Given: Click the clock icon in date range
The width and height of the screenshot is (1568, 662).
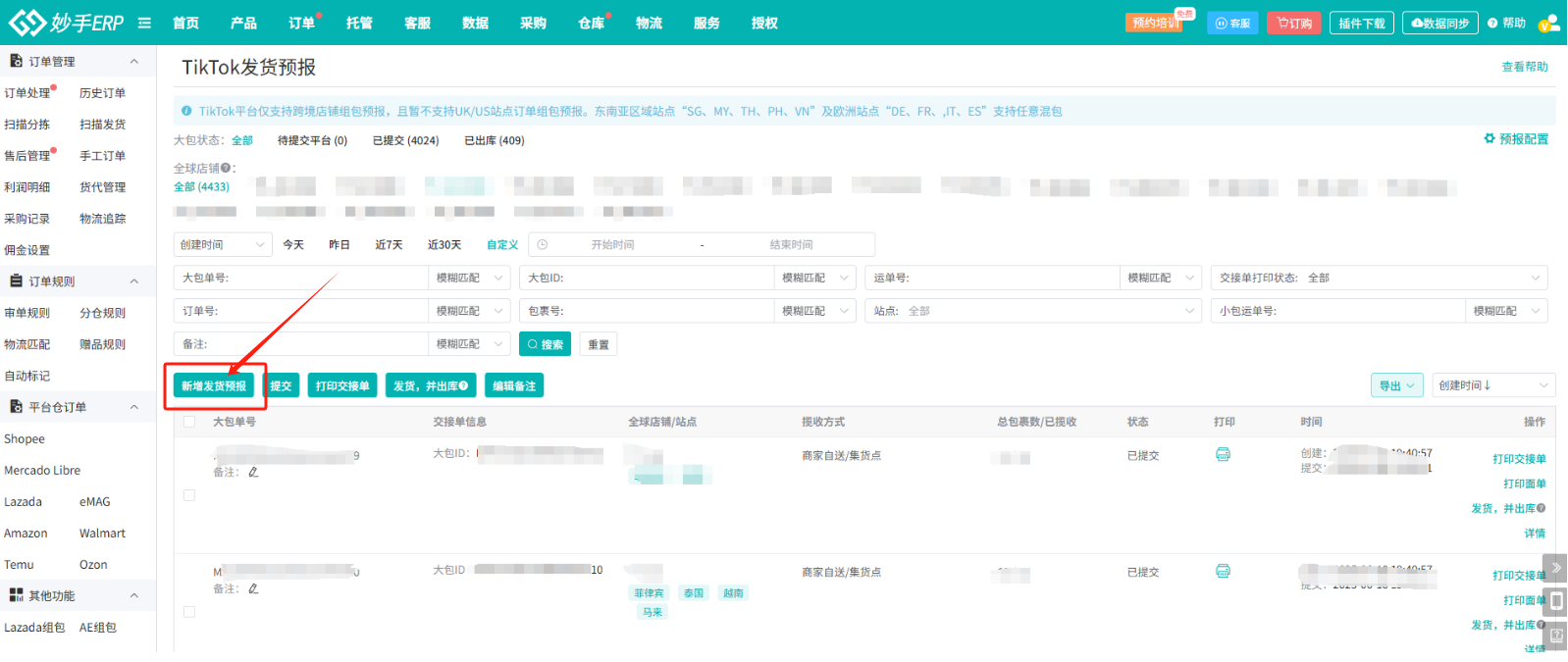Looking at the screenshot, I should point(543,245).
